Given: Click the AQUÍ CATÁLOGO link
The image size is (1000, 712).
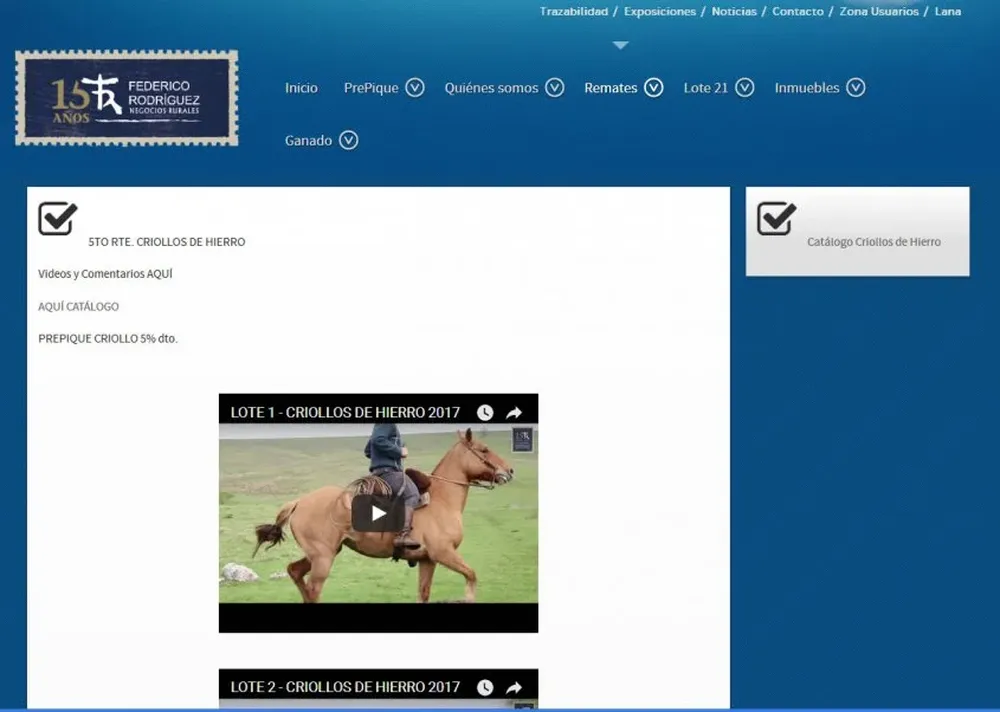Looking at the screenshot, I should 78,306.
